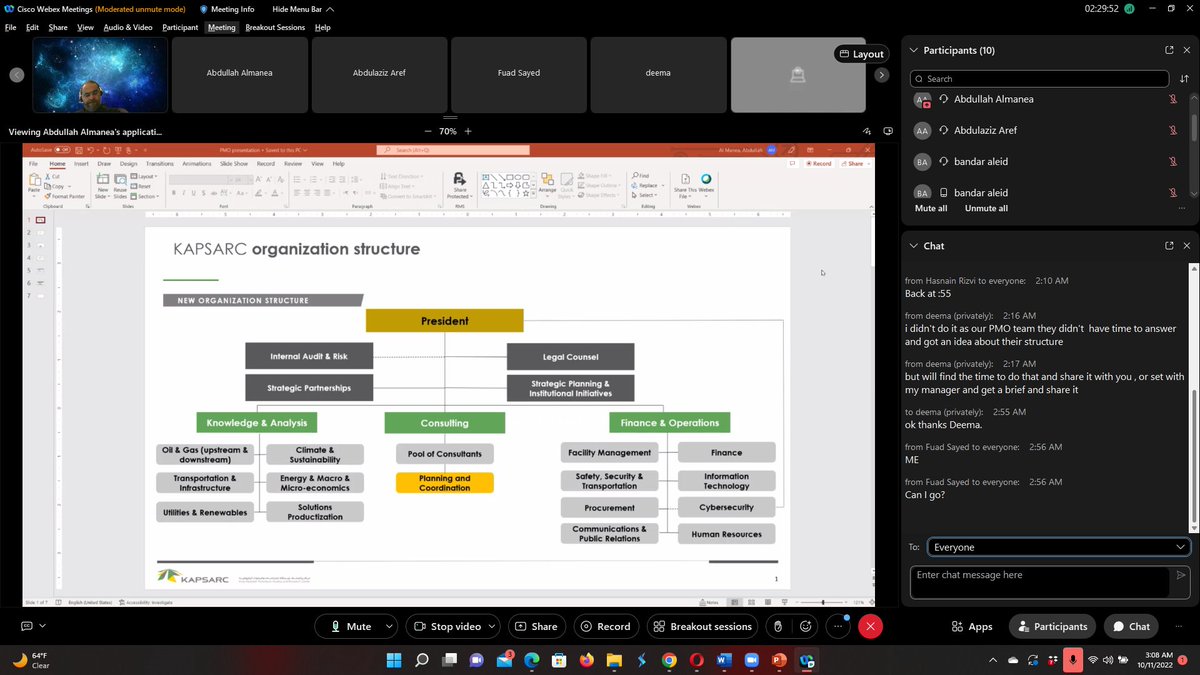Select Fuad Sayed video tile
This screenshot has height=675, width=1200.
519,75
